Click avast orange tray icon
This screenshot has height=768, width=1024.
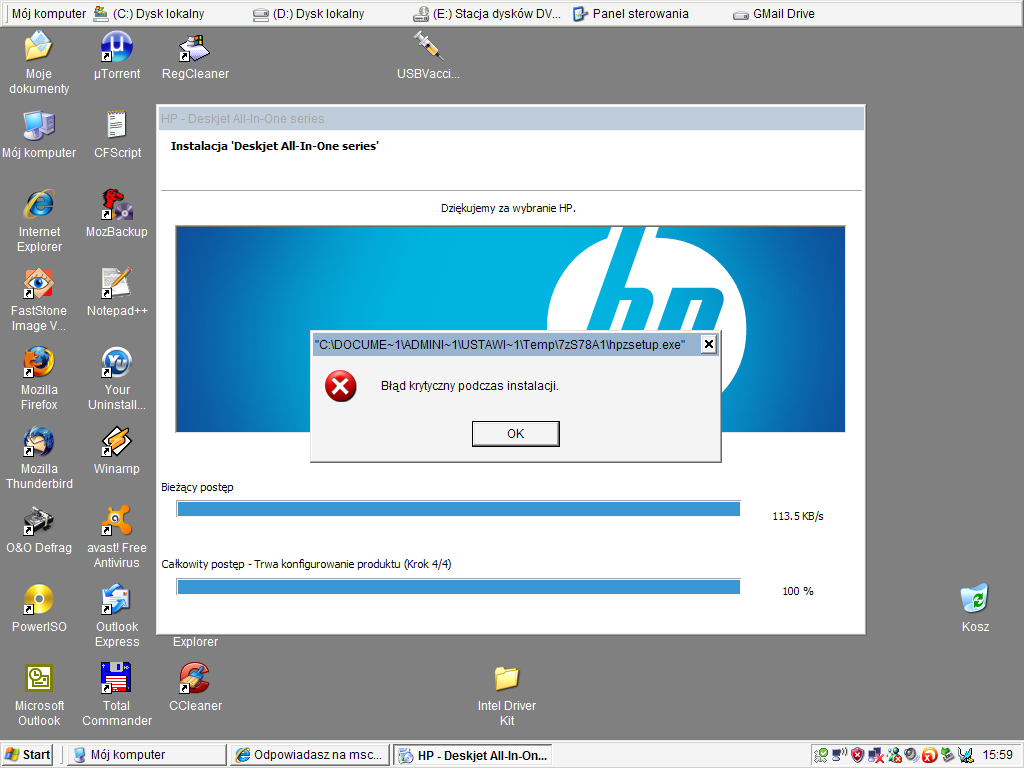coord(929,756)
